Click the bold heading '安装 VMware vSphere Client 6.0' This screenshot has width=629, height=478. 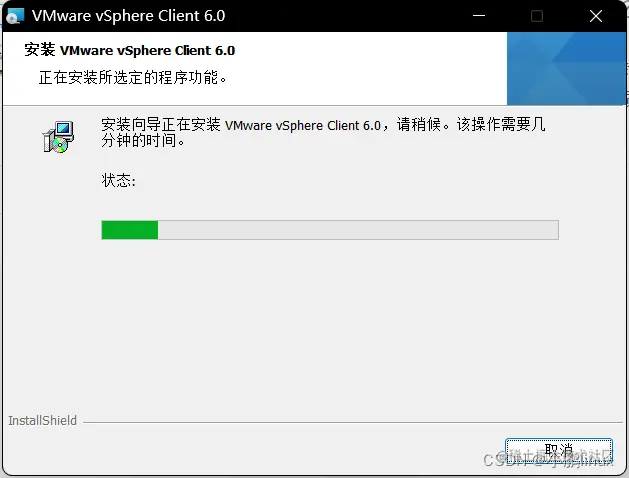coord(130,51)
